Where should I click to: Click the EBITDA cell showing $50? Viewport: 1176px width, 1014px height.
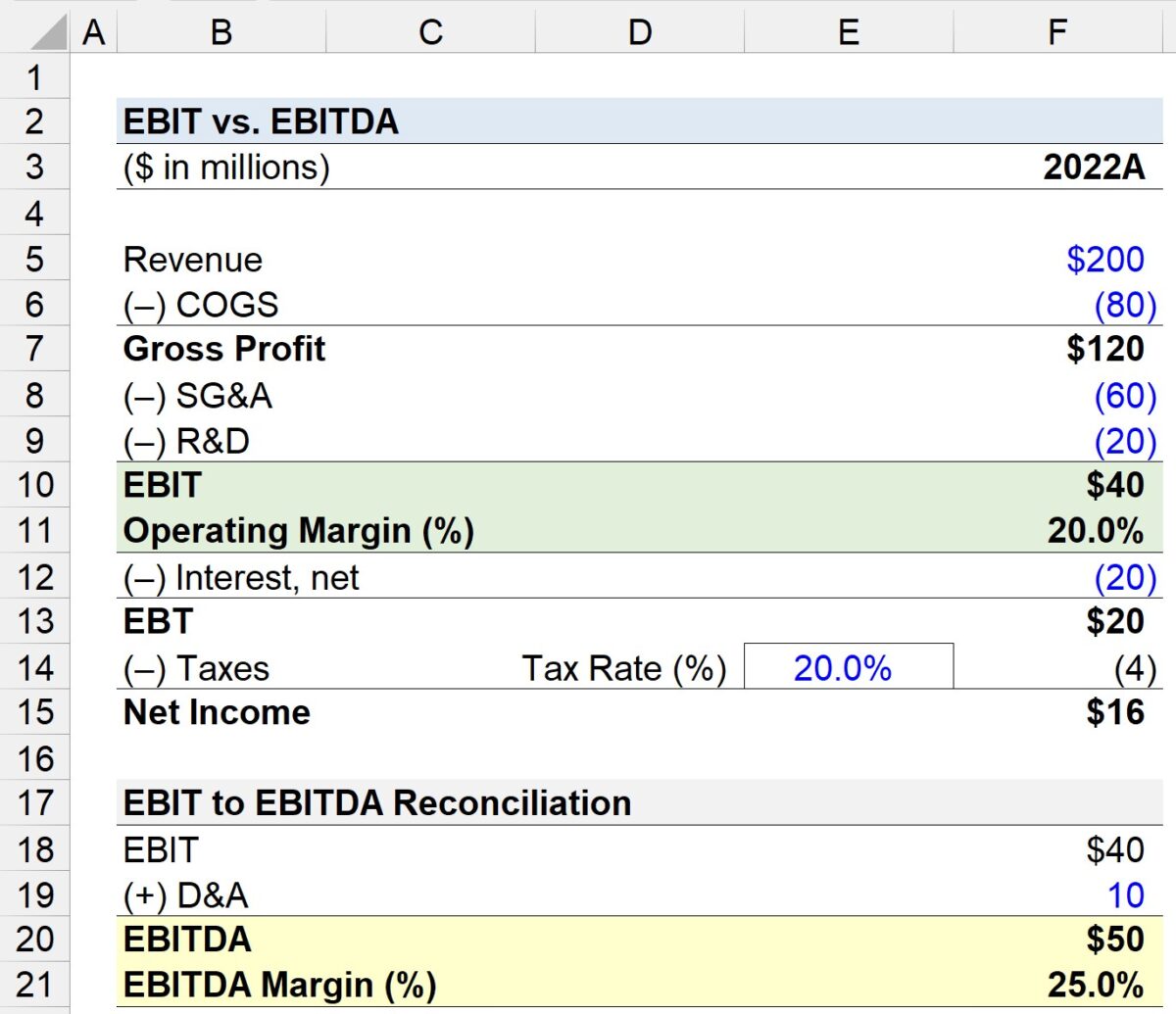click(1056, 939)
